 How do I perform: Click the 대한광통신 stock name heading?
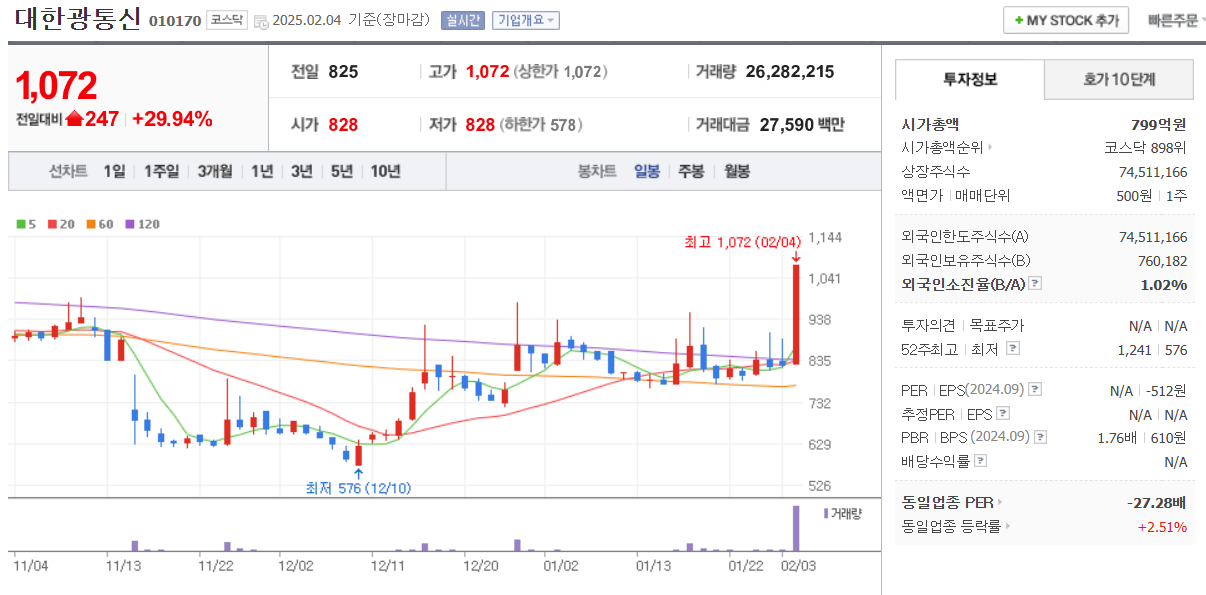[x=77, y=19]
